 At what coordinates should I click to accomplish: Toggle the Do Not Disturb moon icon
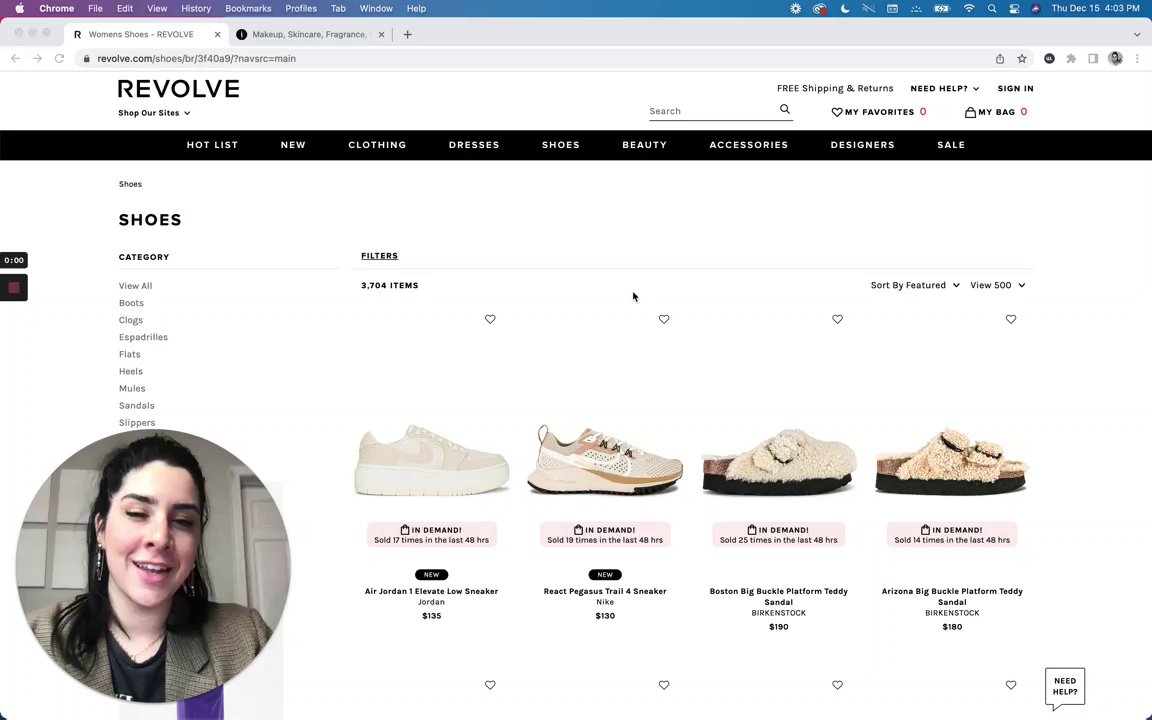(x=845, y=9)
